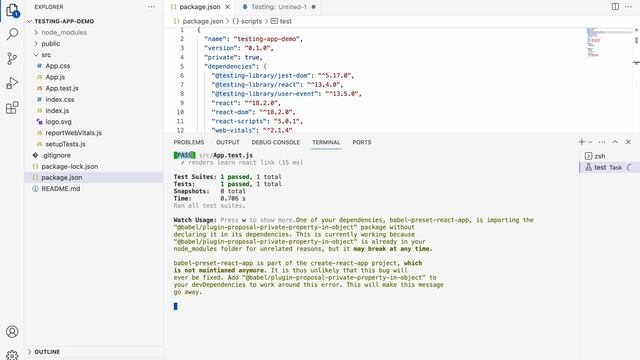
Task: Click scripts in the breadcrumb
Action: 251,21
